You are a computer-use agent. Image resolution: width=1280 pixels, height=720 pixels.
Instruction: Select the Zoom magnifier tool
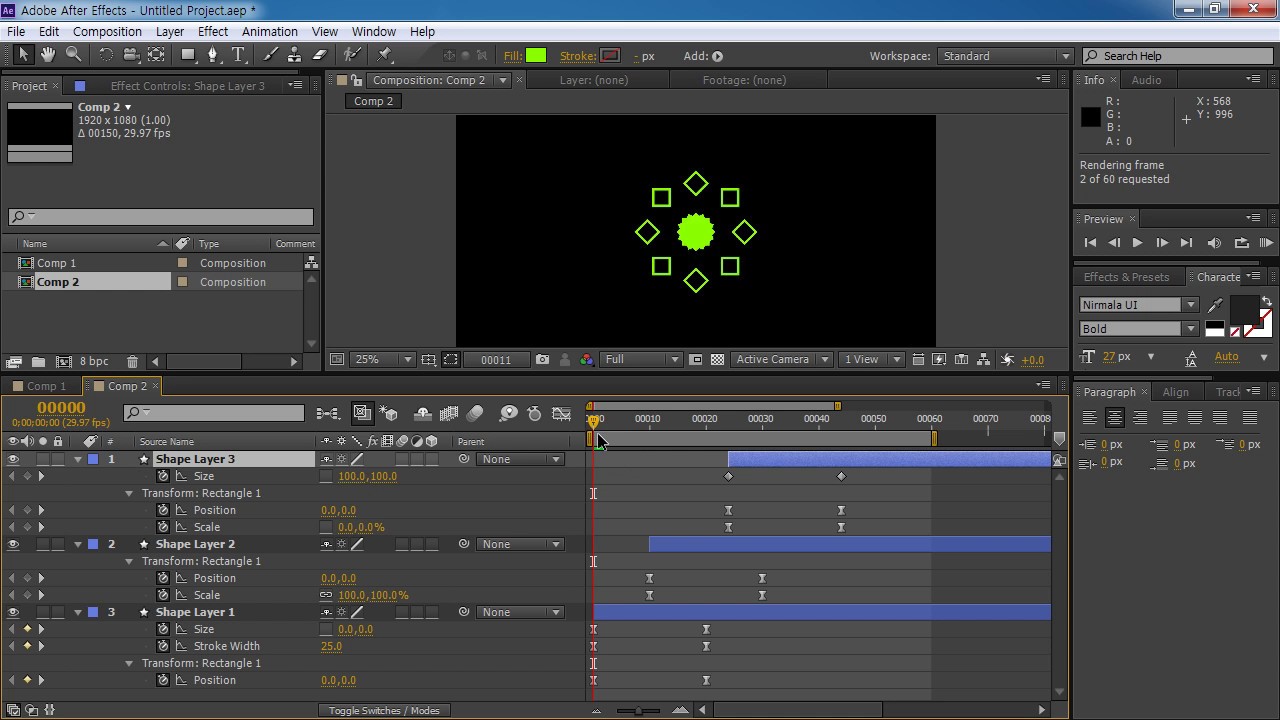(73, 55)
